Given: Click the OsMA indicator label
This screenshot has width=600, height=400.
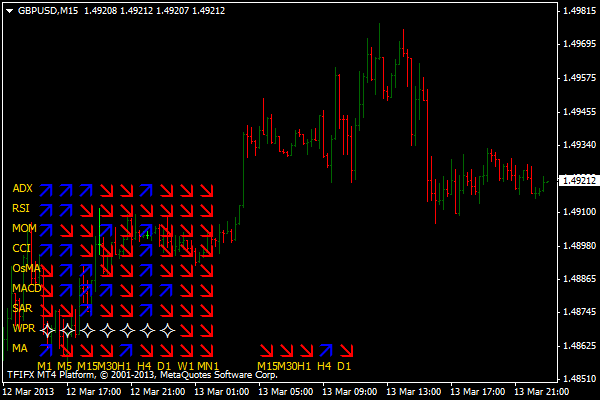Looking at the screenshot, I should point(26,268).
